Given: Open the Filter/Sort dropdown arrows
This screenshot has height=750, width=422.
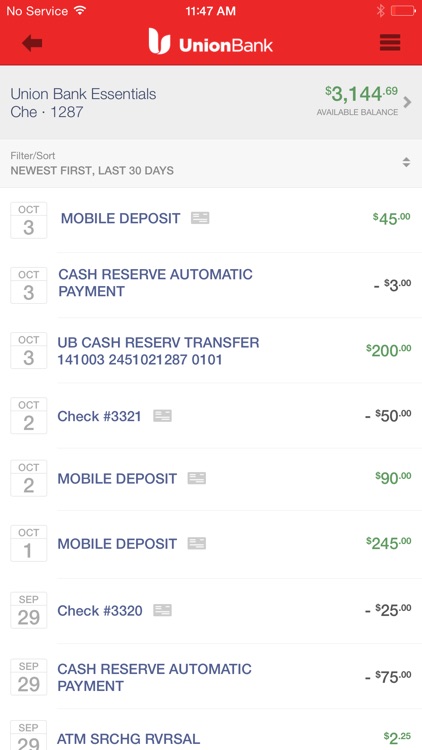Looking at the screenshot, I should point(406,162).
